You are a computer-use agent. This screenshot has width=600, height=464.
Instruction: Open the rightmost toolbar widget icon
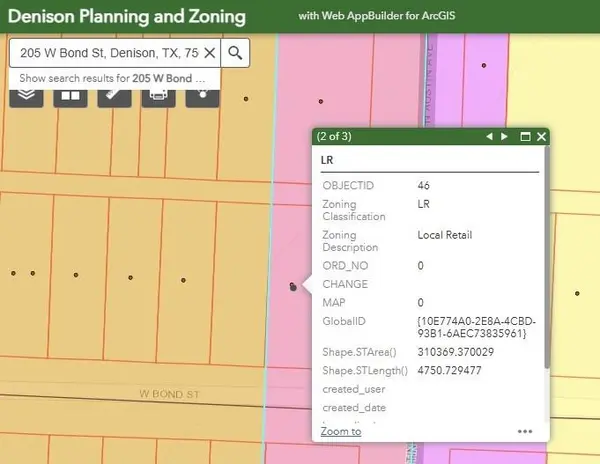point(201,97)
